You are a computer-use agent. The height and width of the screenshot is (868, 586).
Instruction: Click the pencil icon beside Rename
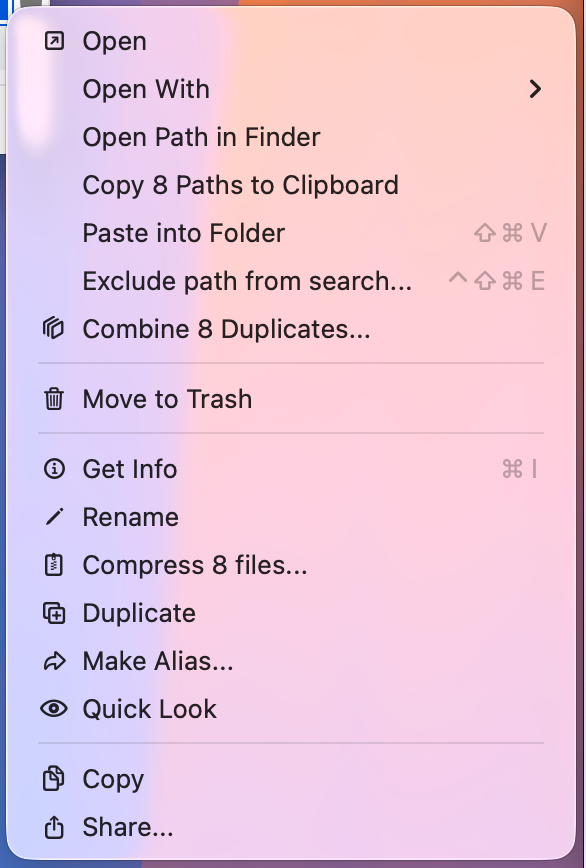tap(53, 517)
